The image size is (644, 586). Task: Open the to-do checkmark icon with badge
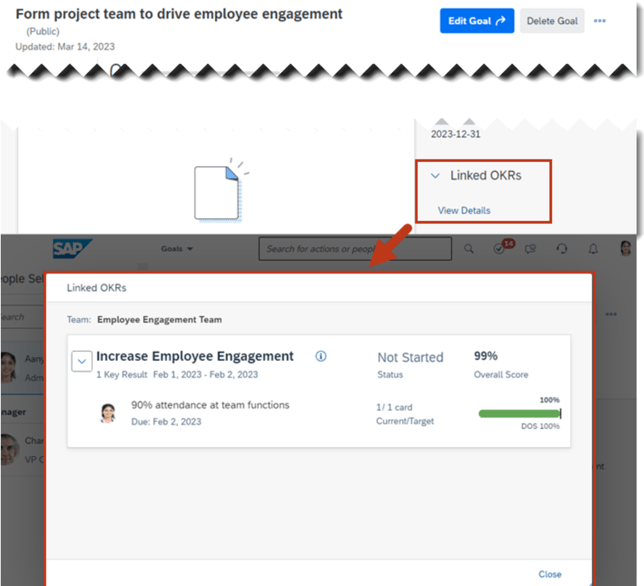pos(501,249)
